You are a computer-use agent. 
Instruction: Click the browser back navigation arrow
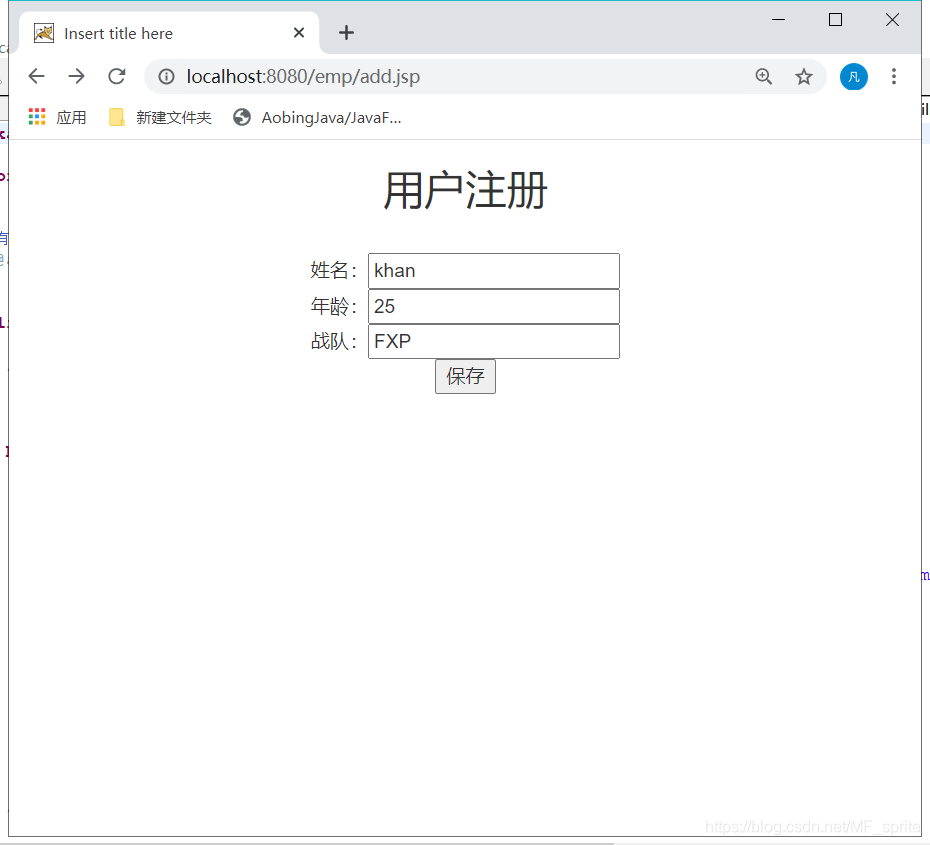pos(37,76)
